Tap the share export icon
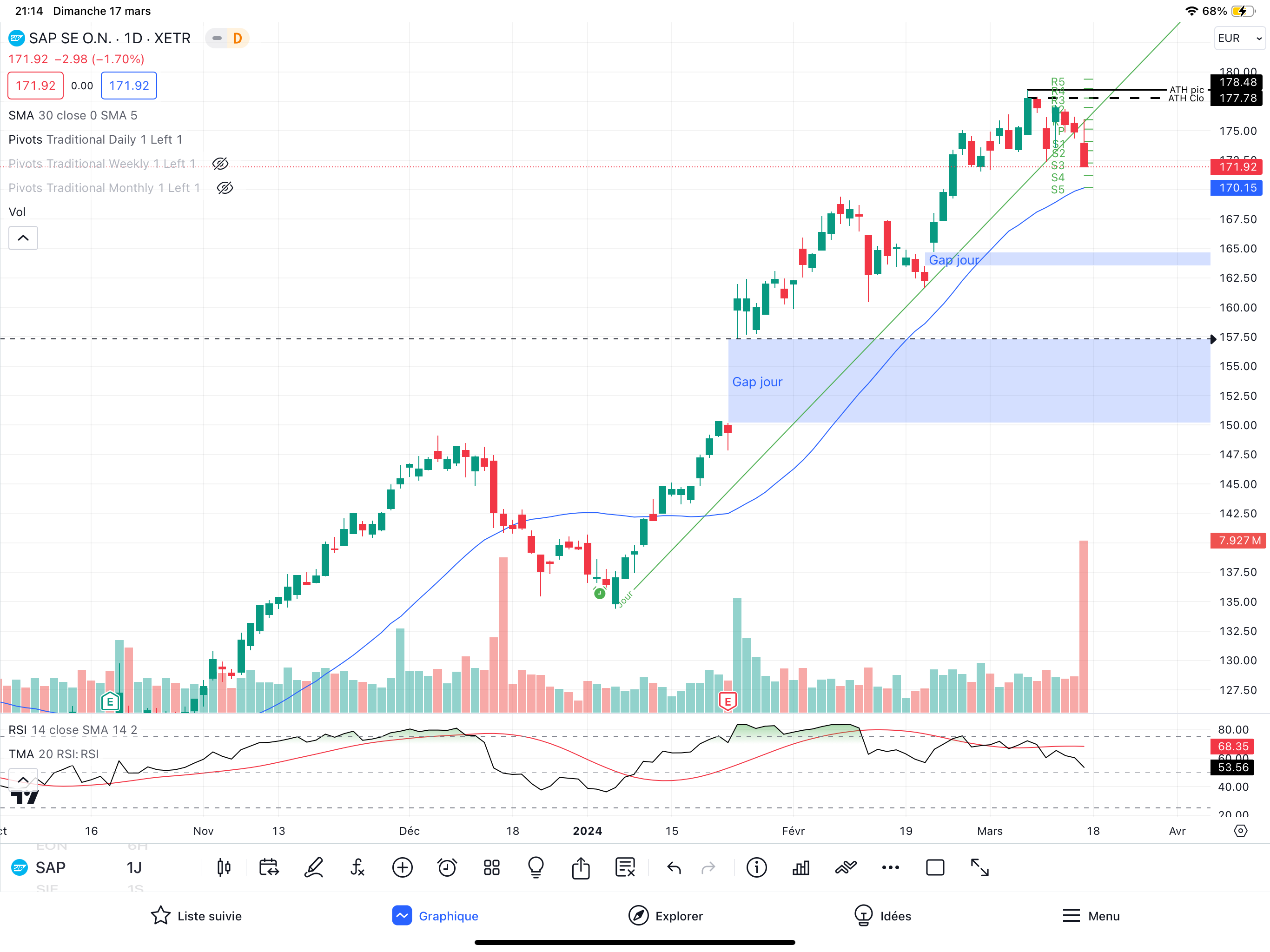This screenshot has width=1270, height=952. click(581, 867)
